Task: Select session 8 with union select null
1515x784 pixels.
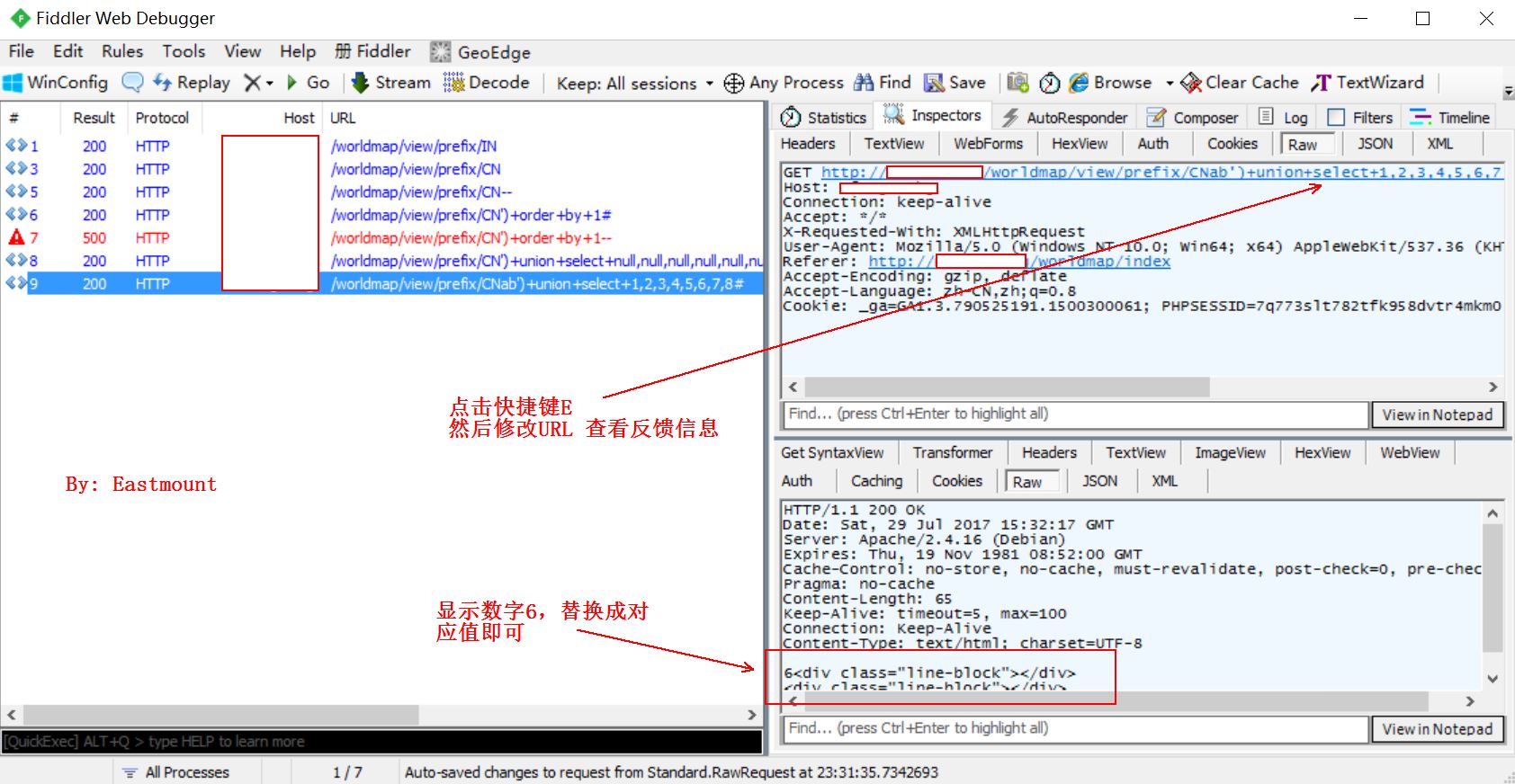Action: (382, 261)
